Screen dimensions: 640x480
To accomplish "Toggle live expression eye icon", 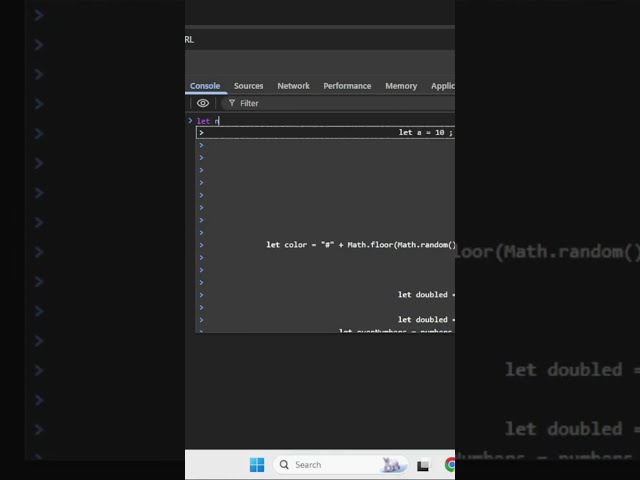I will [x=203, y=103].
